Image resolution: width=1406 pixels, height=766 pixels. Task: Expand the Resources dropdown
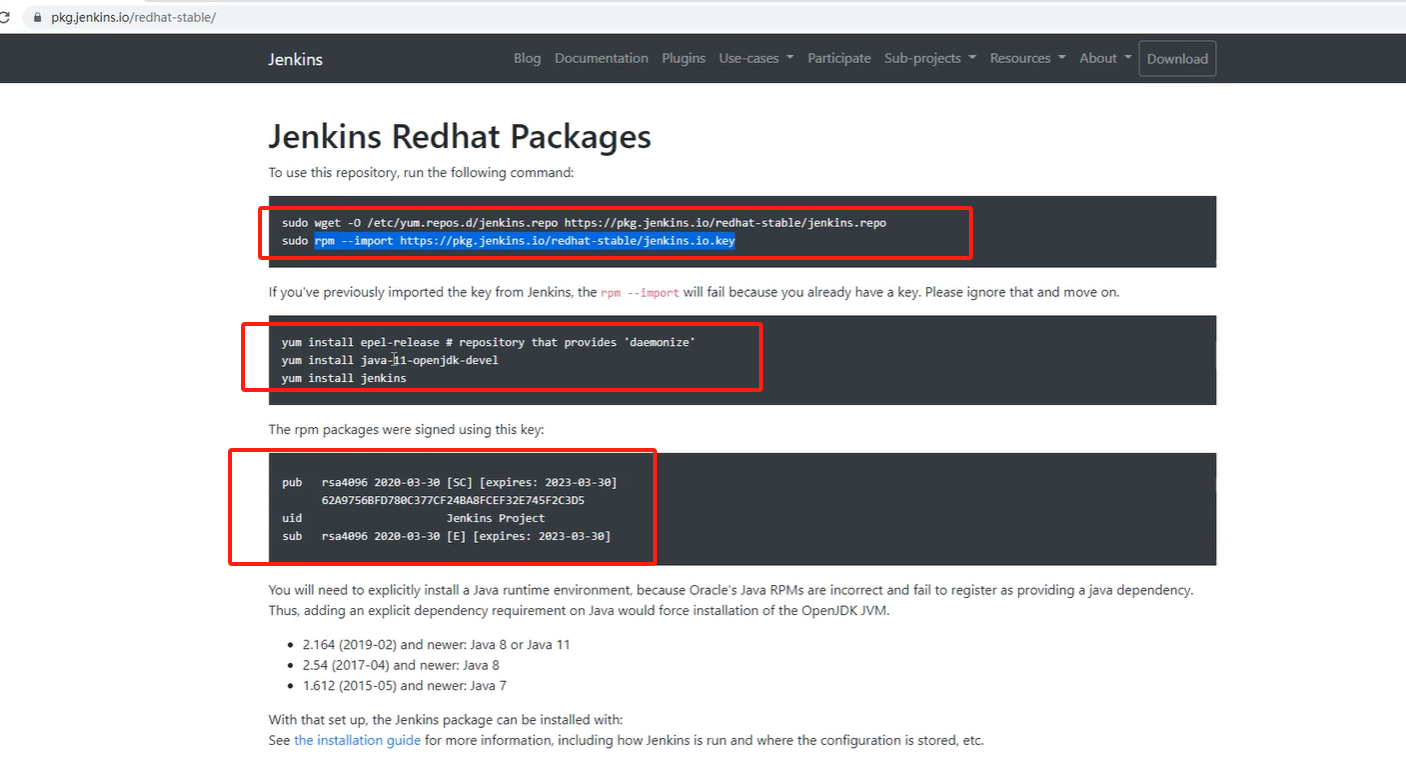1028,58
